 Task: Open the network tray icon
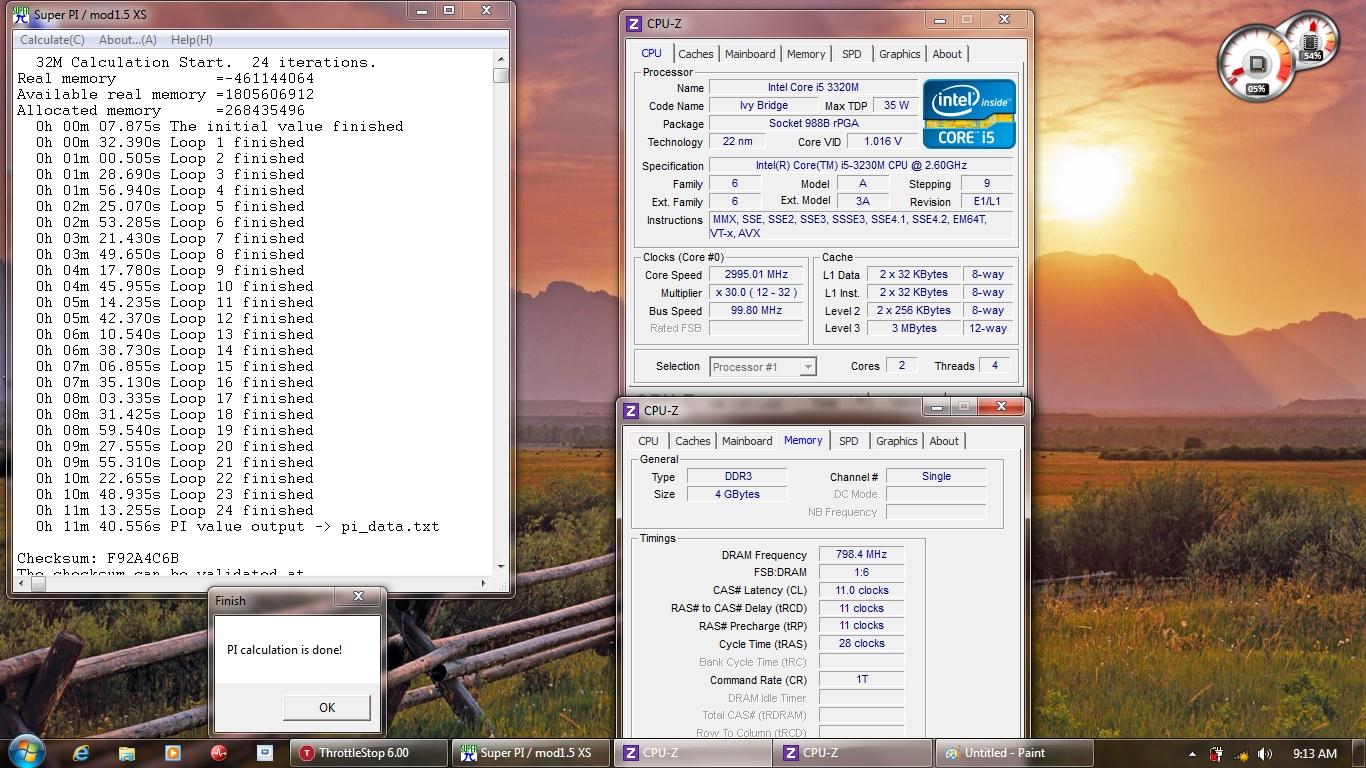1242,754
